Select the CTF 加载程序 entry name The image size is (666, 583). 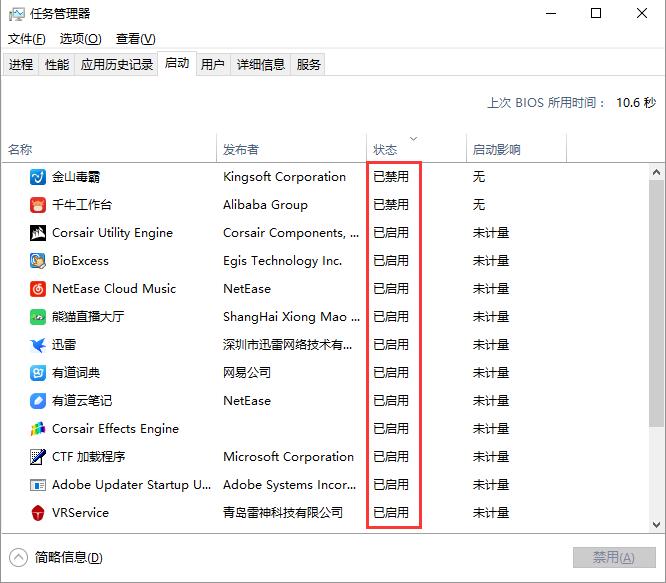88,457
